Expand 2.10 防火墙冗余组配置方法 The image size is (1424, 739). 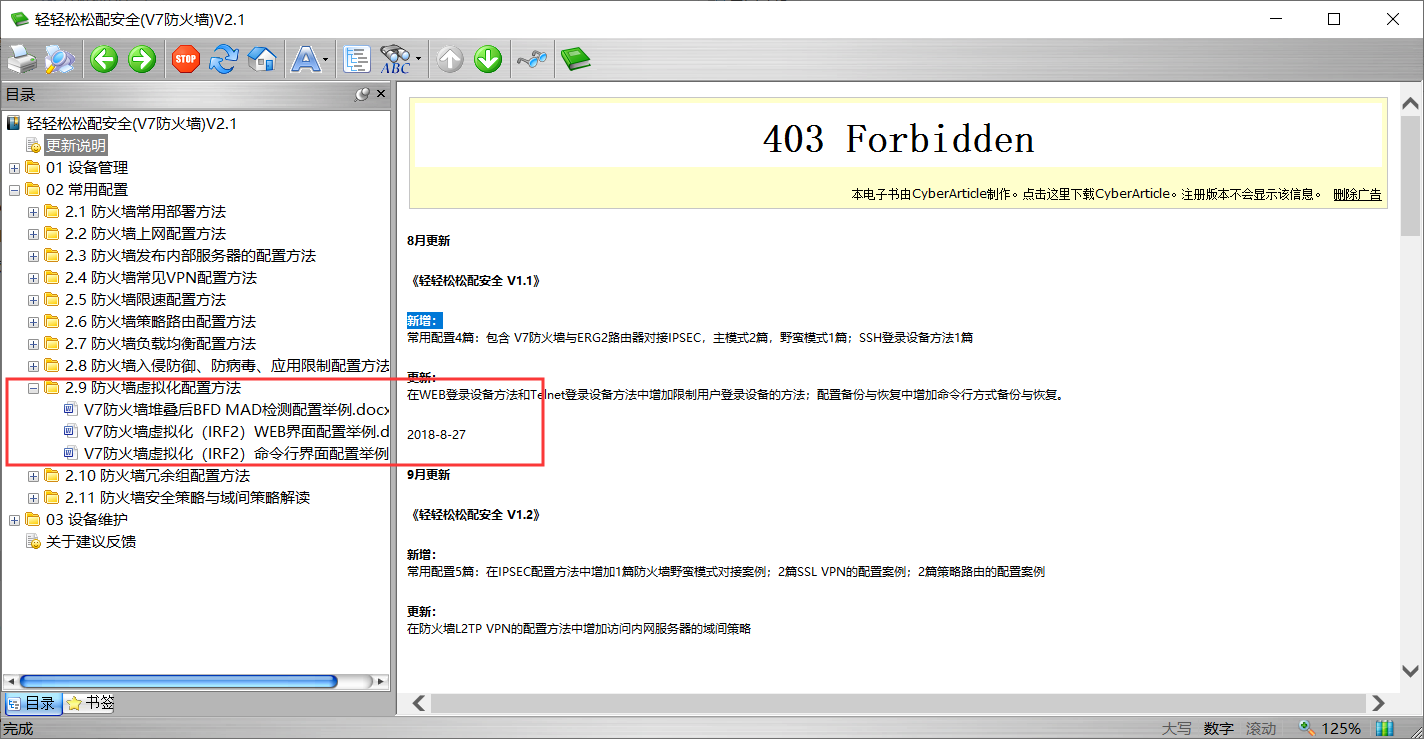click(x=33, y=476)
